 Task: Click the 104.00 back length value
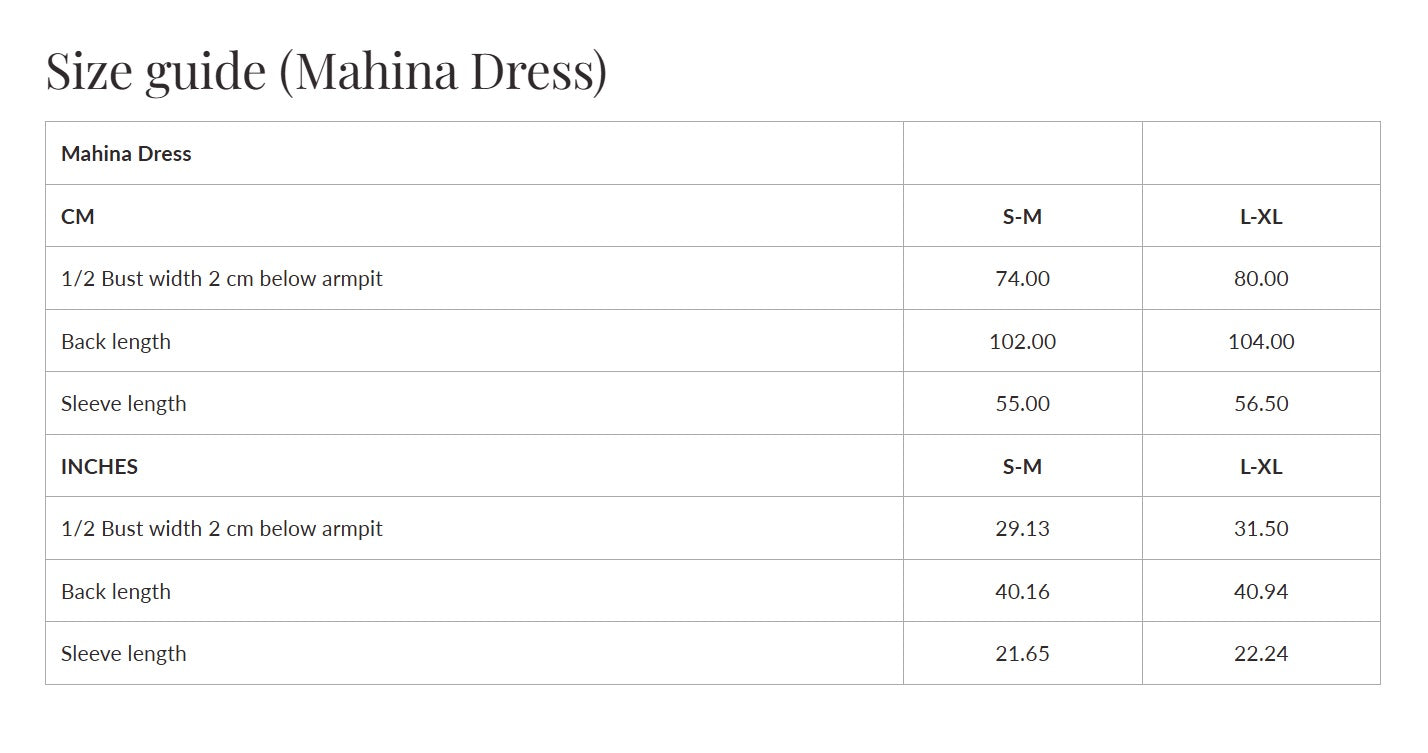(1261, 342)
